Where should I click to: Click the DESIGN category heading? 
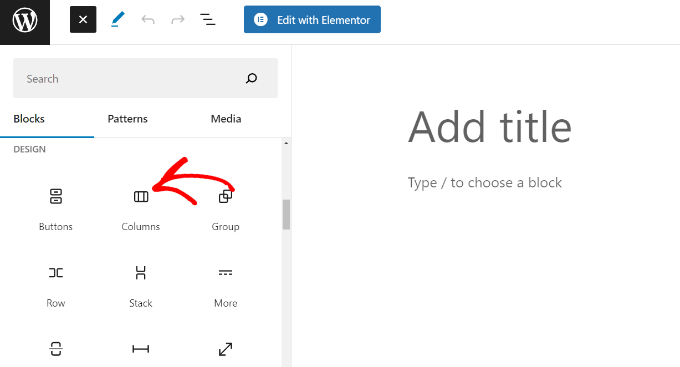[x=29, y=149]
